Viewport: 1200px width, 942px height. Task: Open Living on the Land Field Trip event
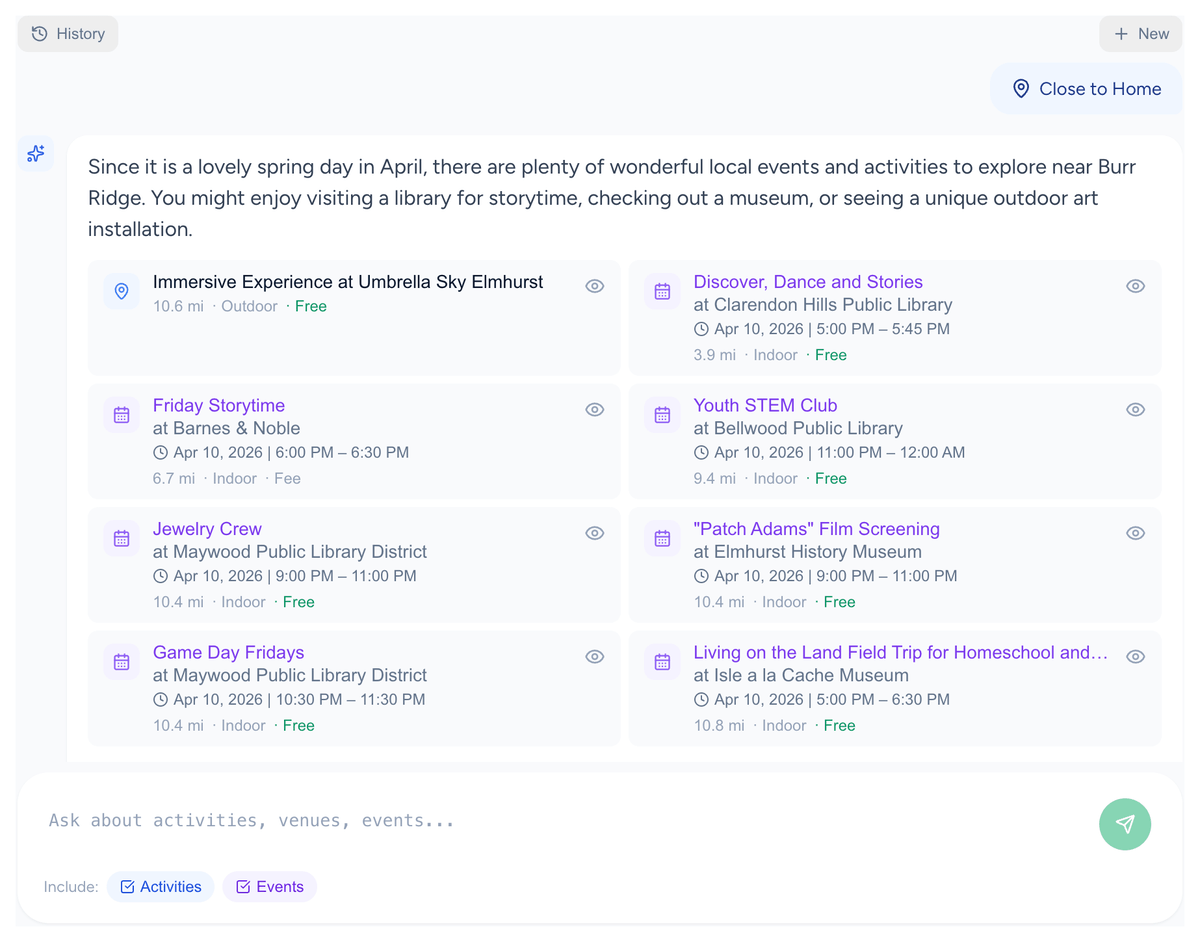pyautogui.click(x=901, y=653)
